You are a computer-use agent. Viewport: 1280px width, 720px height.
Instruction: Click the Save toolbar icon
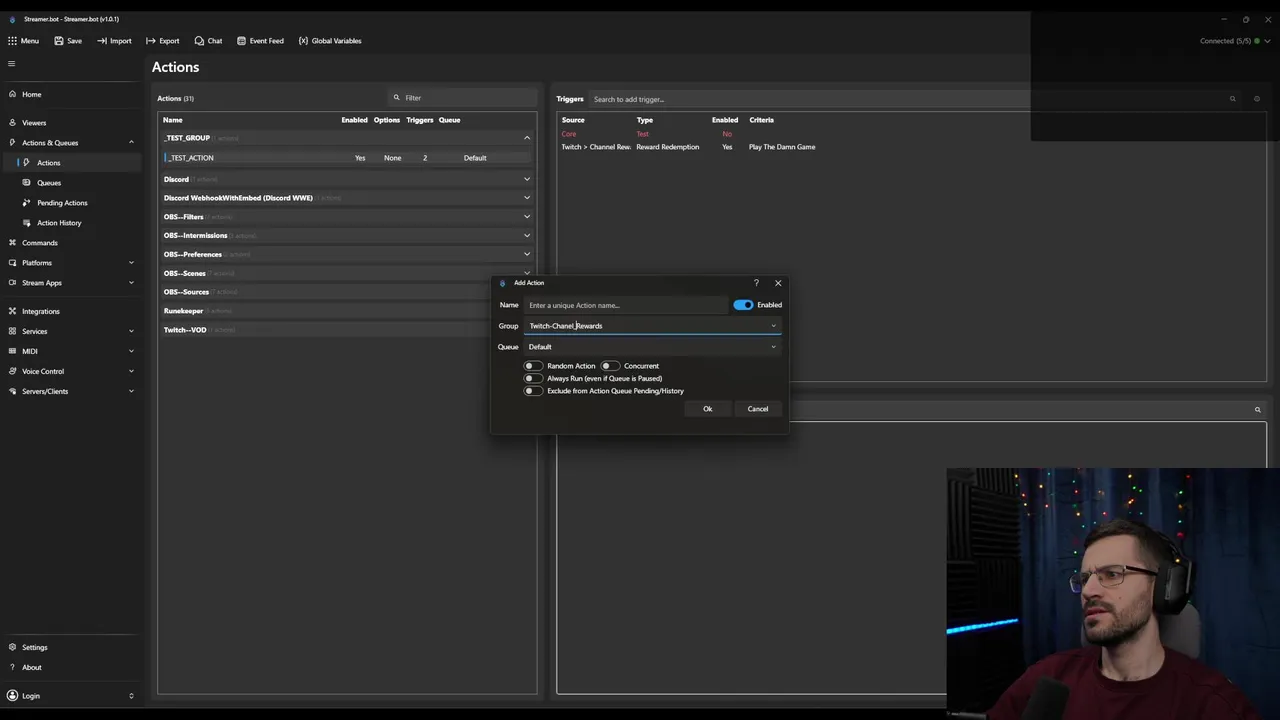59,41
